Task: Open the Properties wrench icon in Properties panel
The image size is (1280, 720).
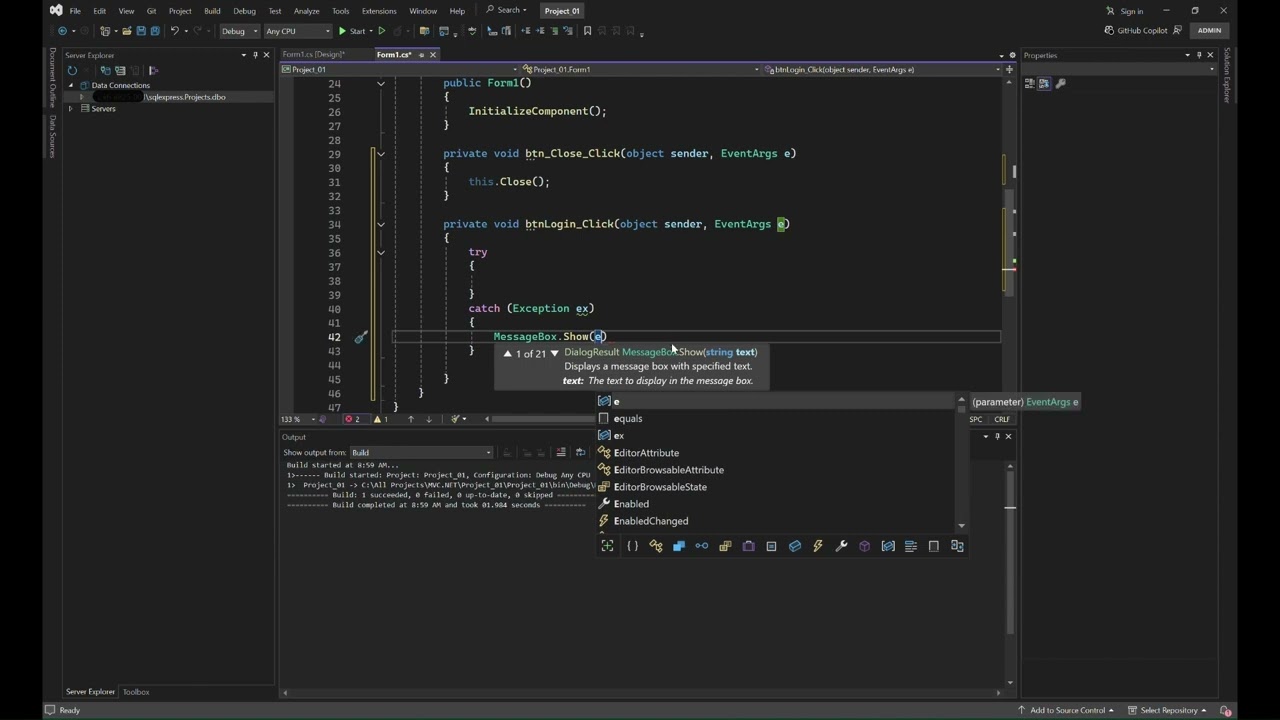Action: click(x=1061, y=84)
